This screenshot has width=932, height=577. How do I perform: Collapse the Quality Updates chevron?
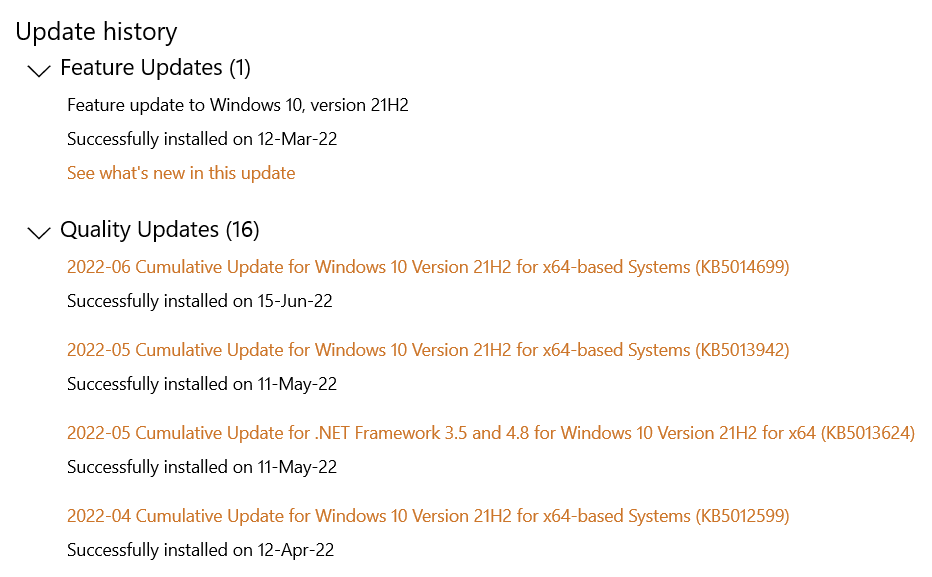[39, 232]
